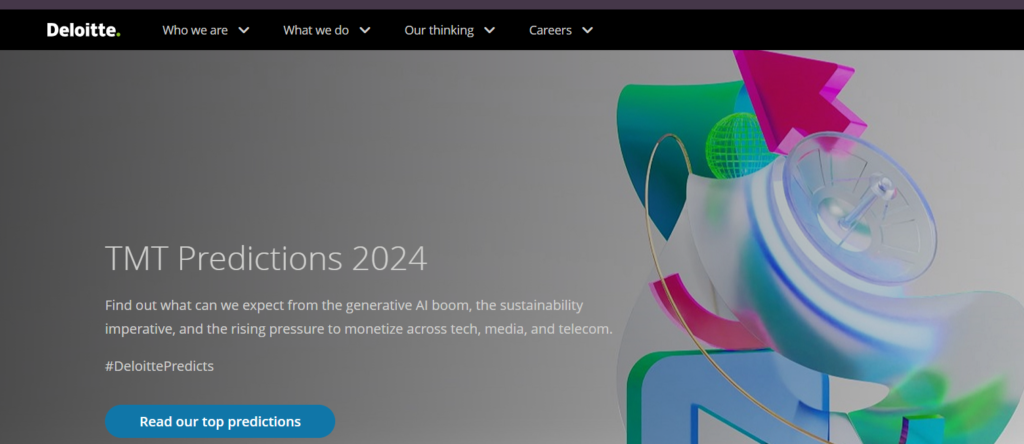Open the Our thinking menu
1024x444 pixels.
coord(439,30)
